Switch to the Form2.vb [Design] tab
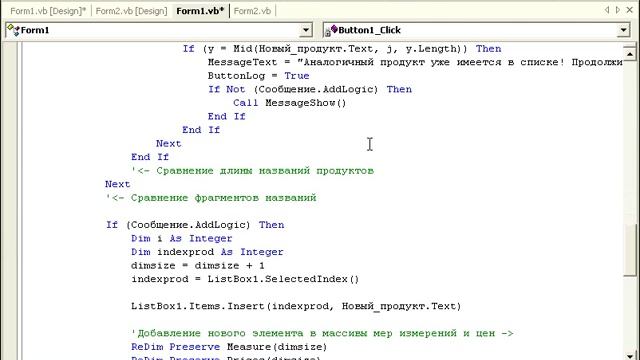This screenshot has height=360, width=640. click(x=131, y=11)
